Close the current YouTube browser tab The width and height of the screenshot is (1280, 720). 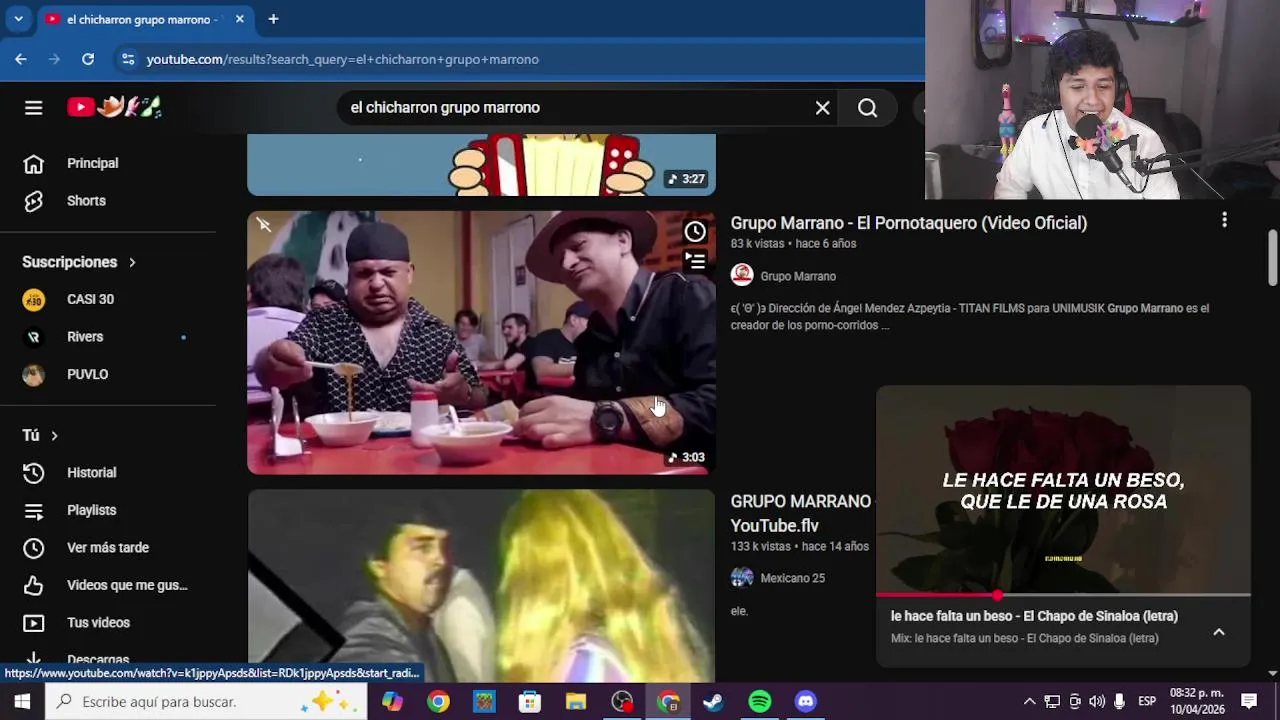(x=240, y=19)
